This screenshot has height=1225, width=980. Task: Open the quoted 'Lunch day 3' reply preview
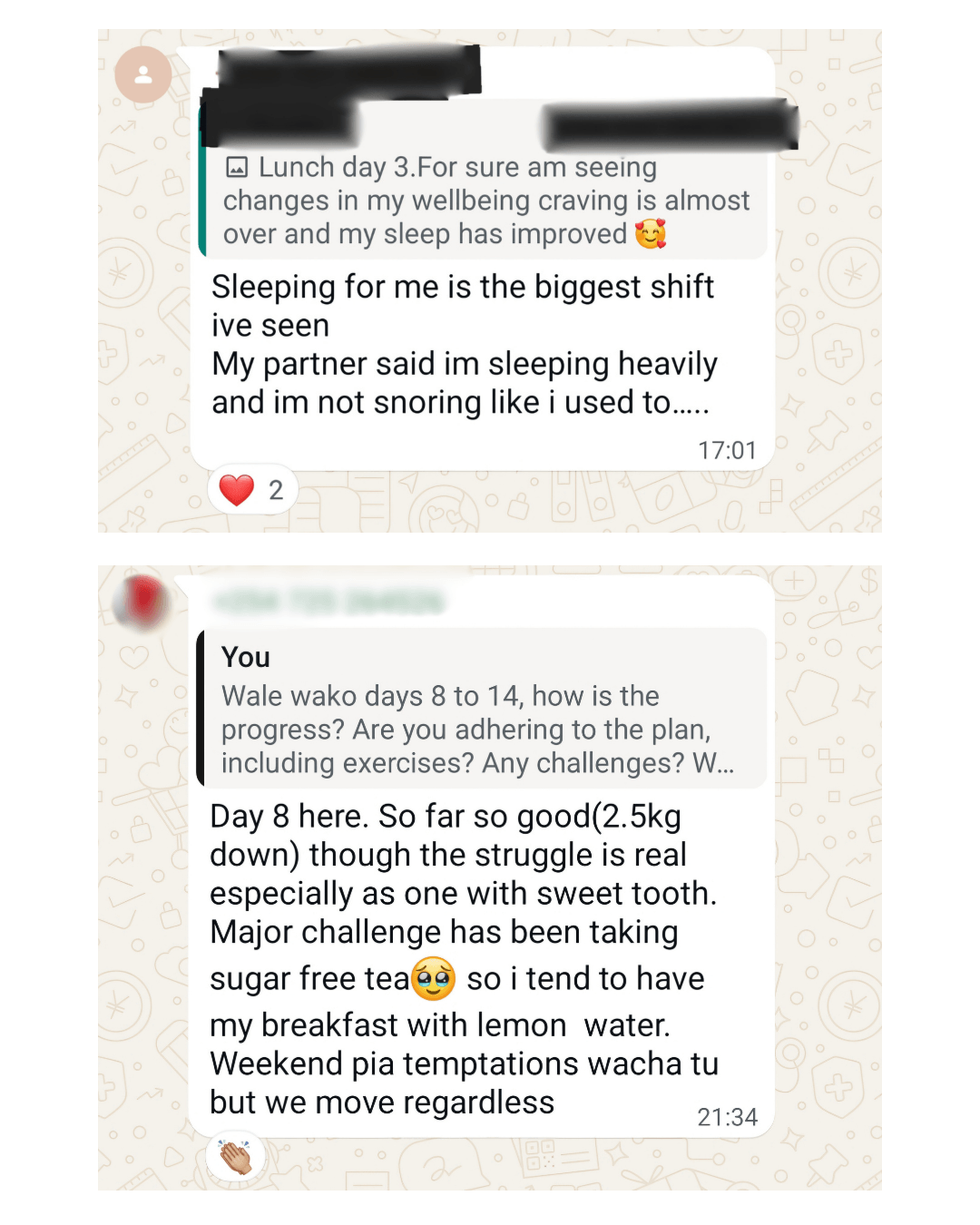[485, 201]
